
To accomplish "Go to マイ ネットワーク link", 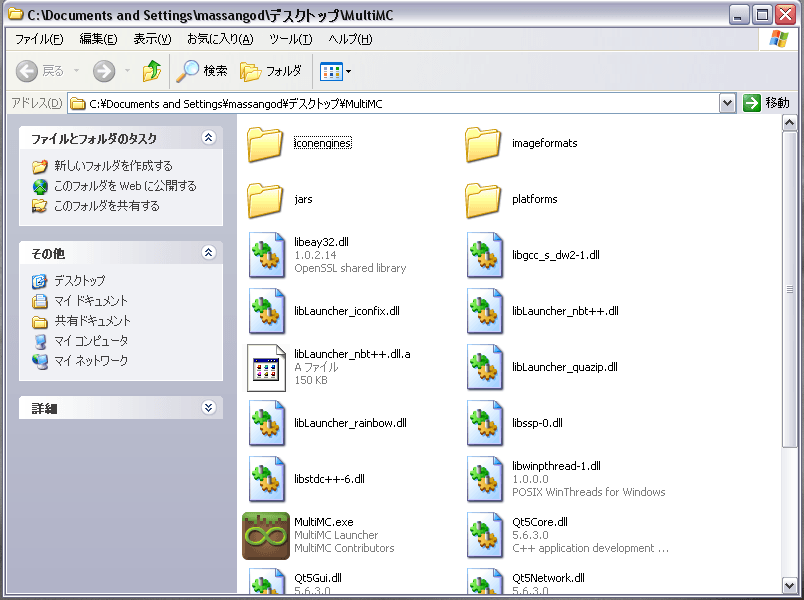I will point(91,361).
